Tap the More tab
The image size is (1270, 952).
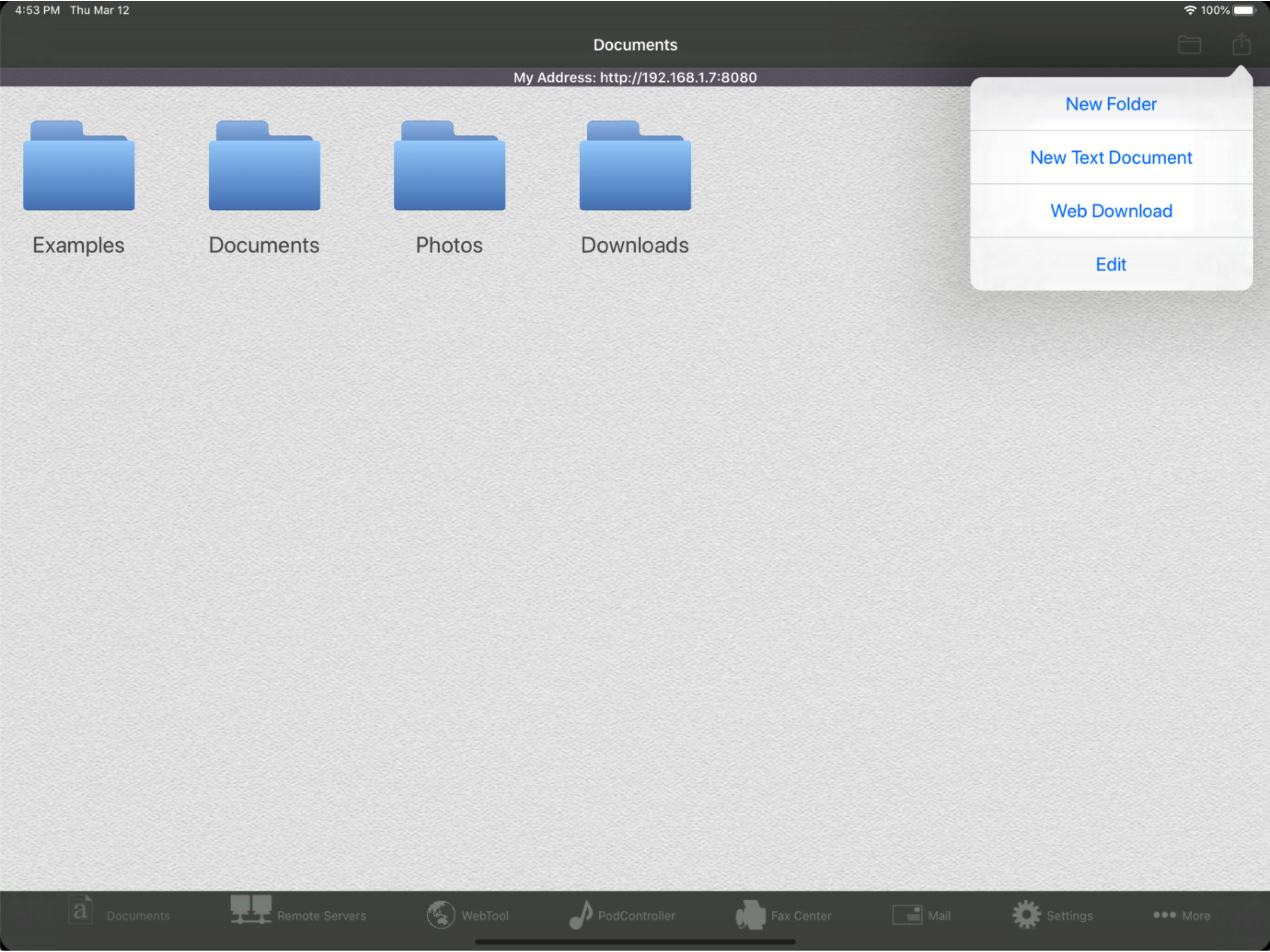click(1182, 915)
